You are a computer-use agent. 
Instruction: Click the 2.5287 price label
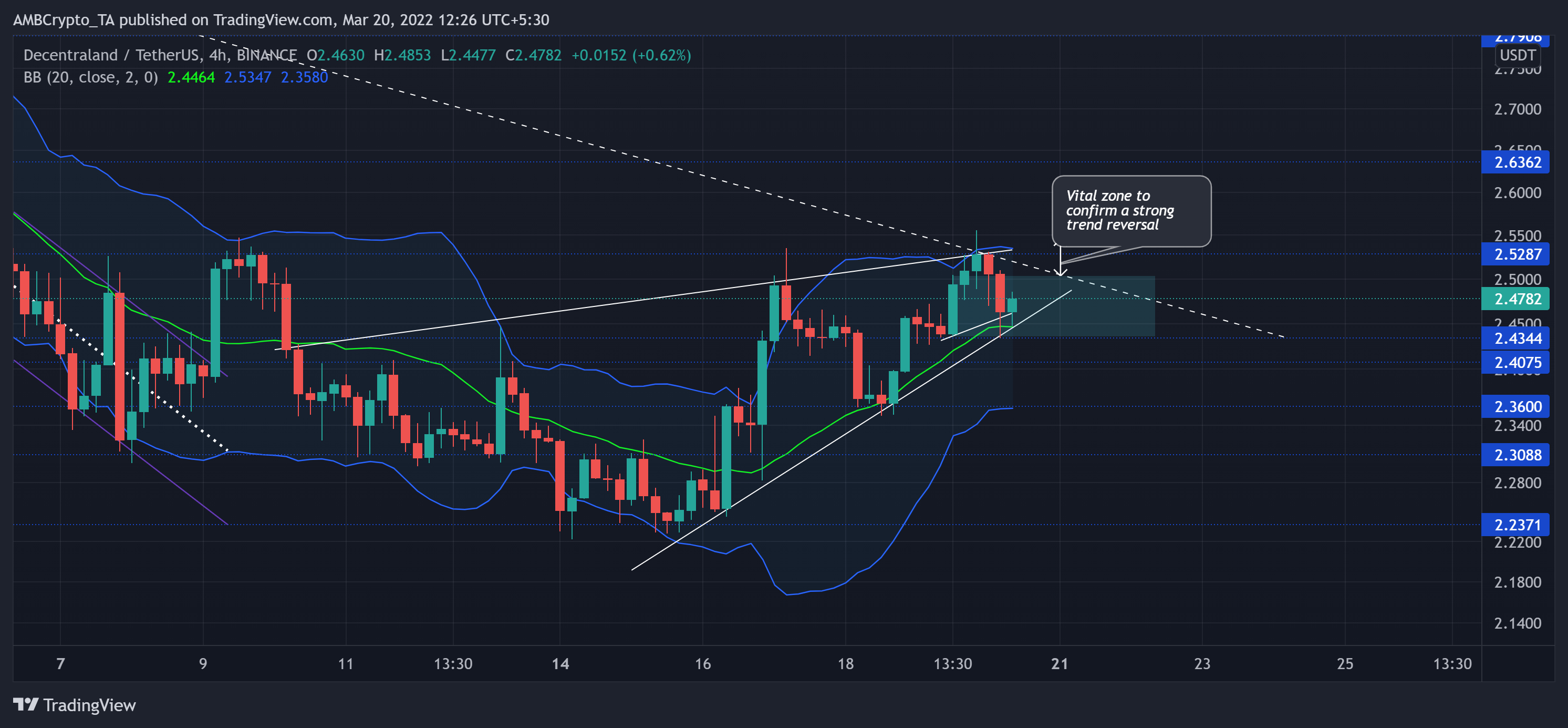pos(1515,254)
